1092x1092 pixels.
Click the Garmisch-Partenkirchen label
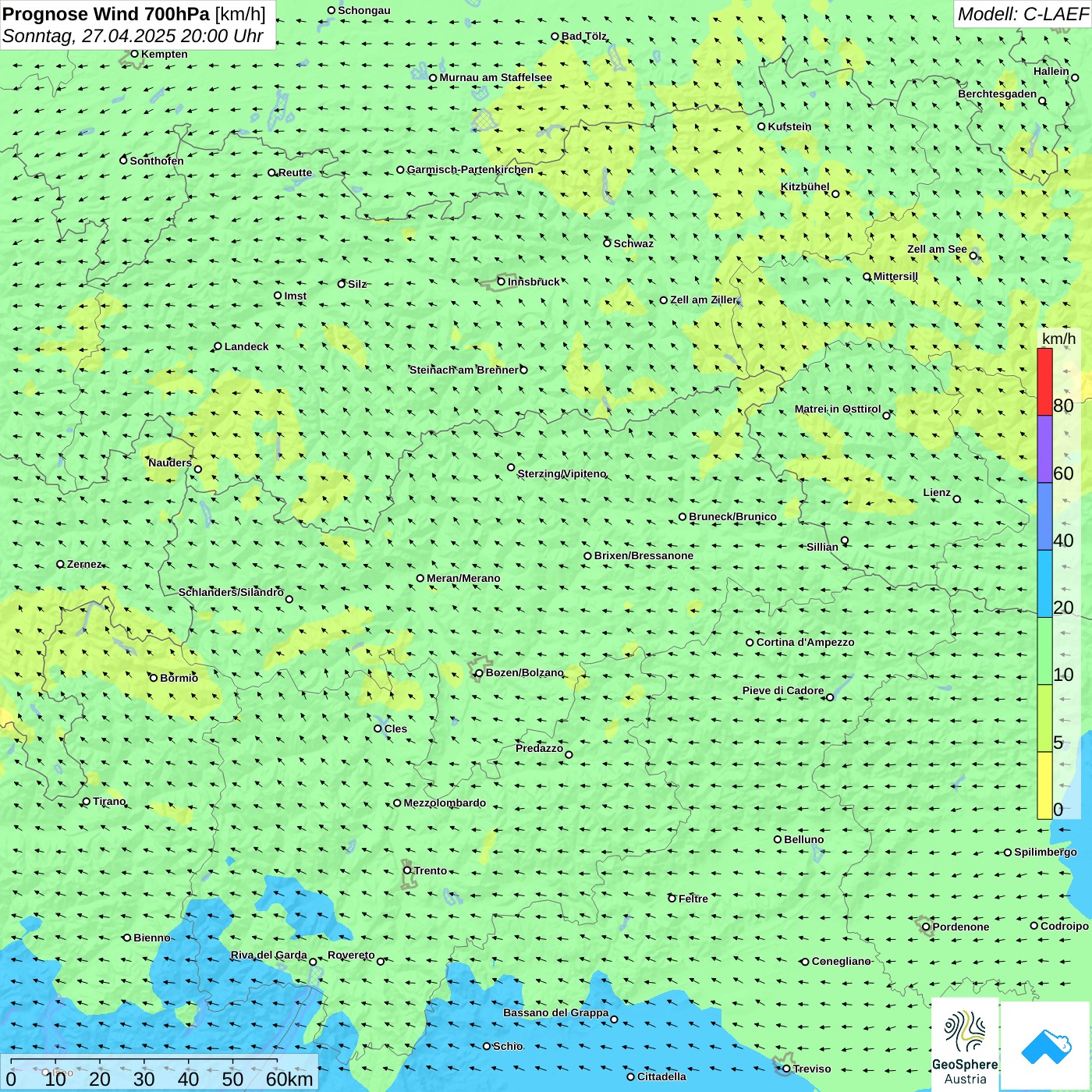470,169
